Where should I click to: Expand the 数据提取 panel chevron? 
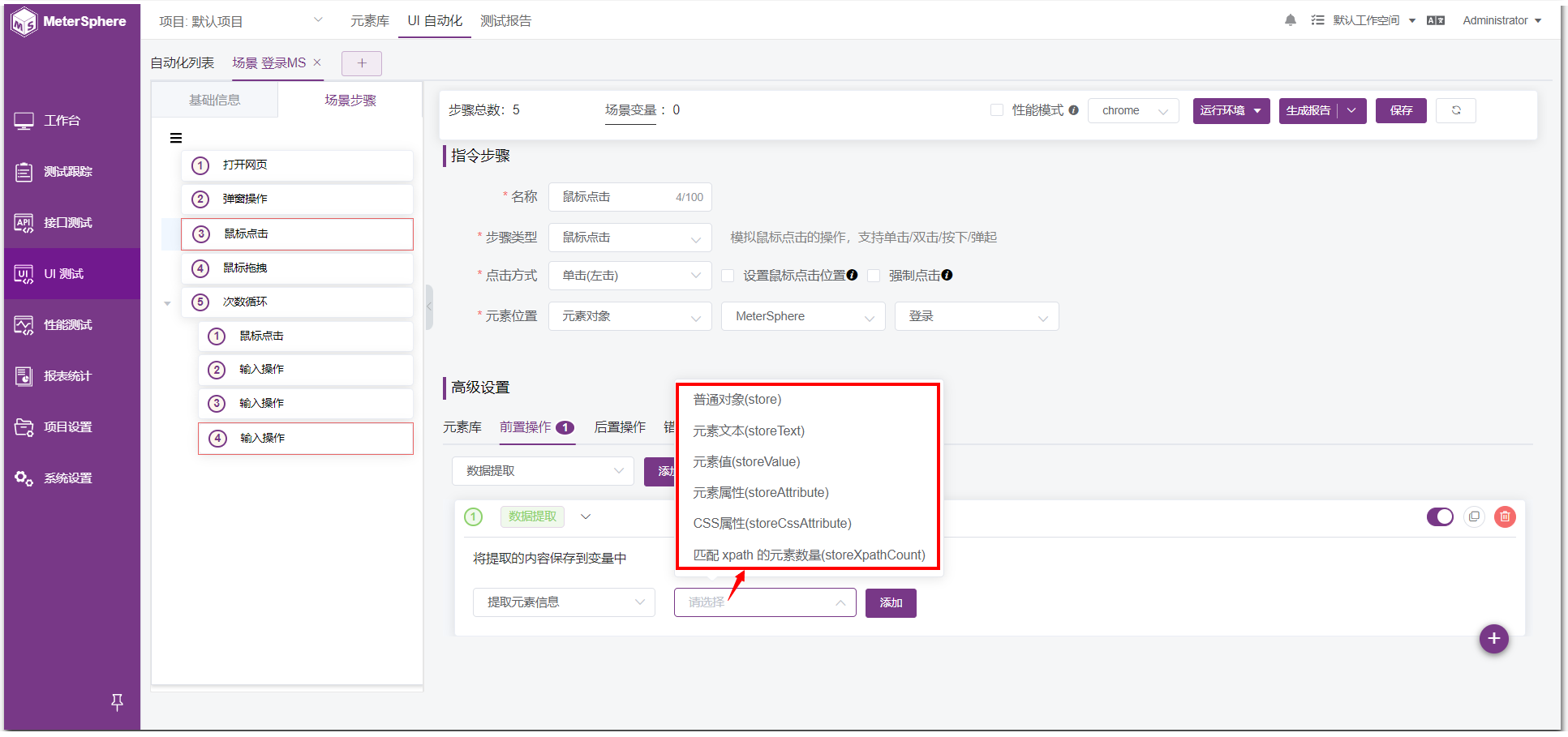point(586,516)
